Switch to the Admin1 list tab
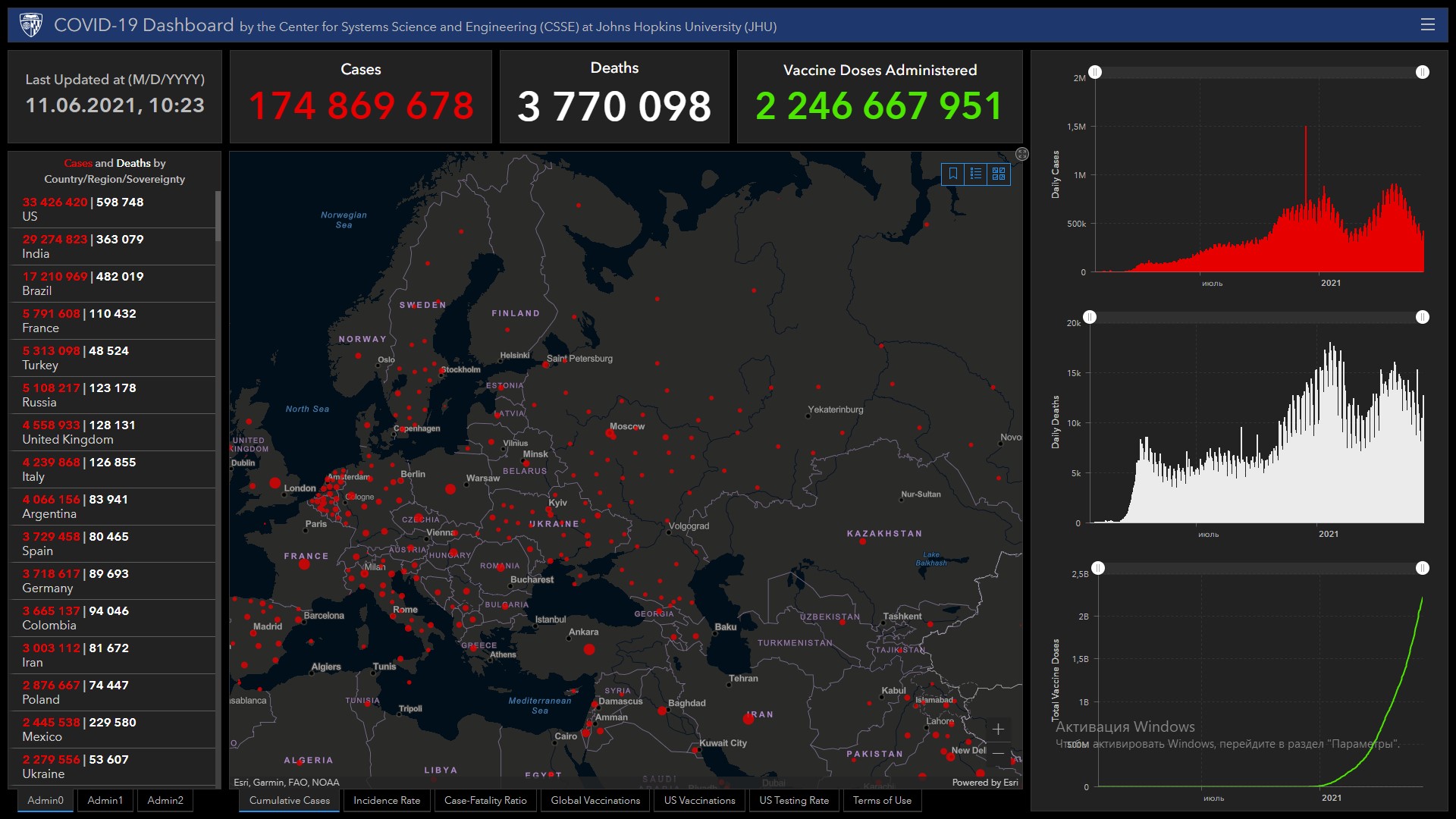Image resolution: width=1456 pixels, height=819 pixels. click(105, 800)
